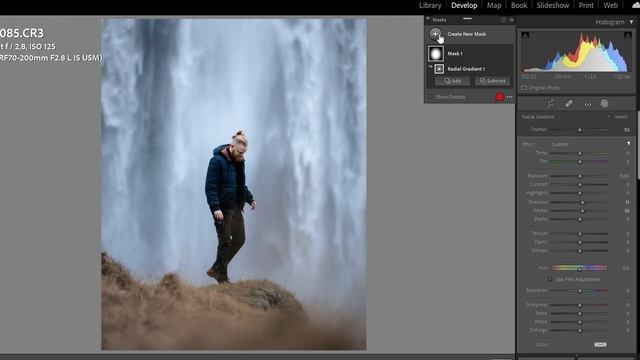640x360 pixels.
Task: Select the Radial Gradient 1 mask component icon
Action: click(x=439, y=69)
